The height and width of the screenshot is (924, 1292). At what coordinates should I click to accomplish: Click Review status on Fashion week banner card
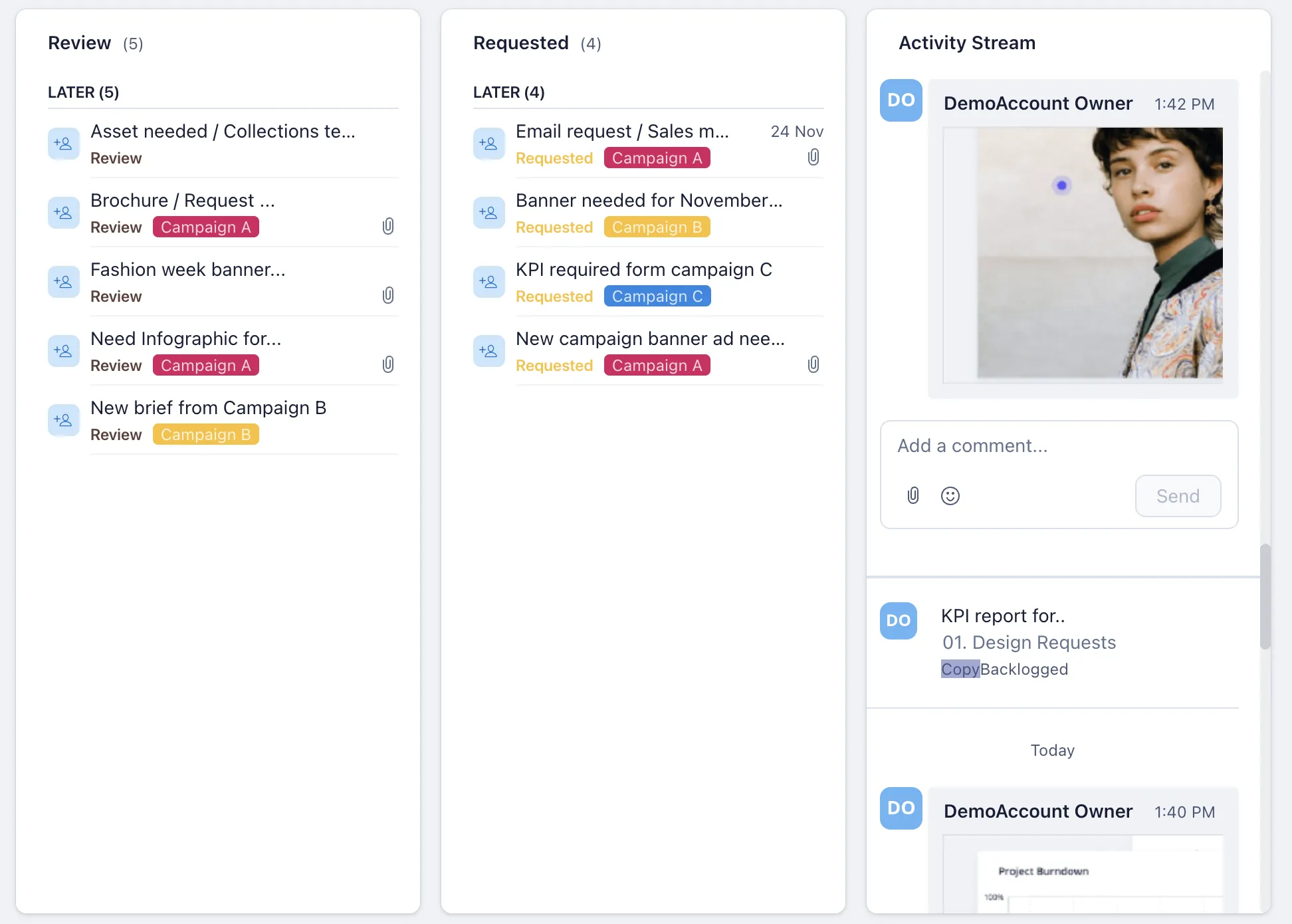[x=116, y=296]
